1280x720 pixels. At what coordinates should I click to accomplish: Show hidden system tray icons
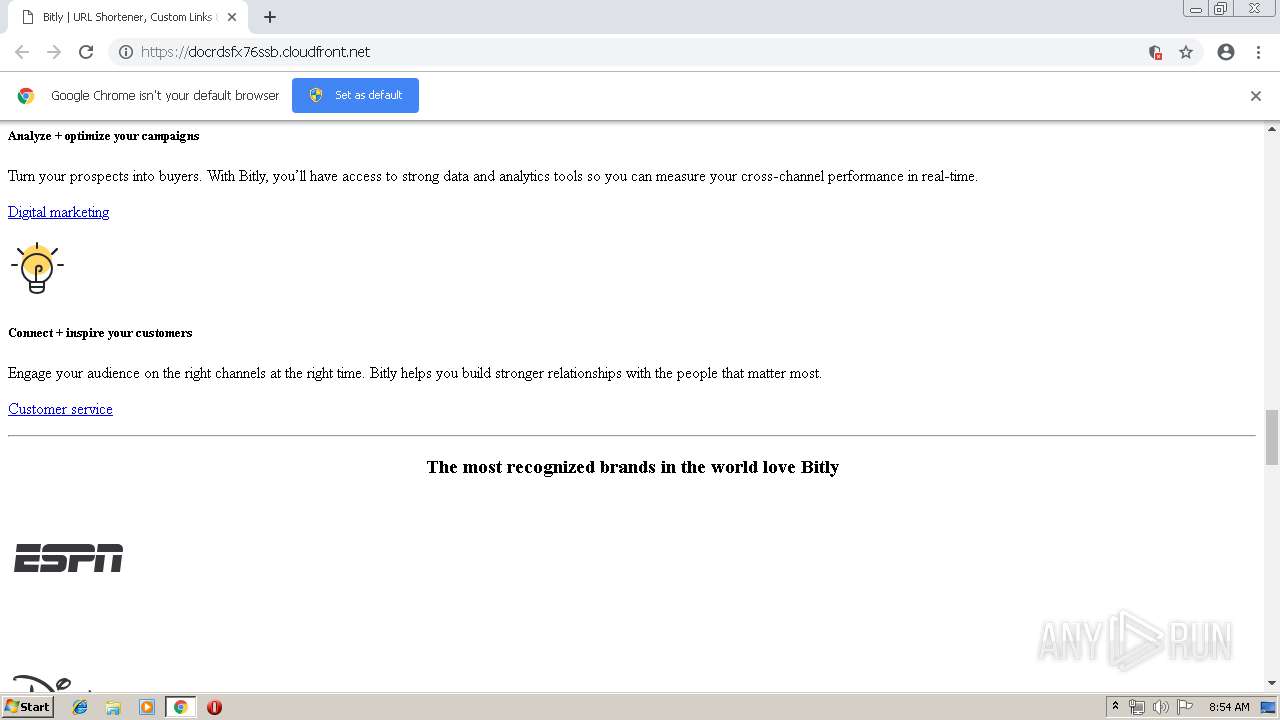pyautogui.click(x=1115, y=707)
